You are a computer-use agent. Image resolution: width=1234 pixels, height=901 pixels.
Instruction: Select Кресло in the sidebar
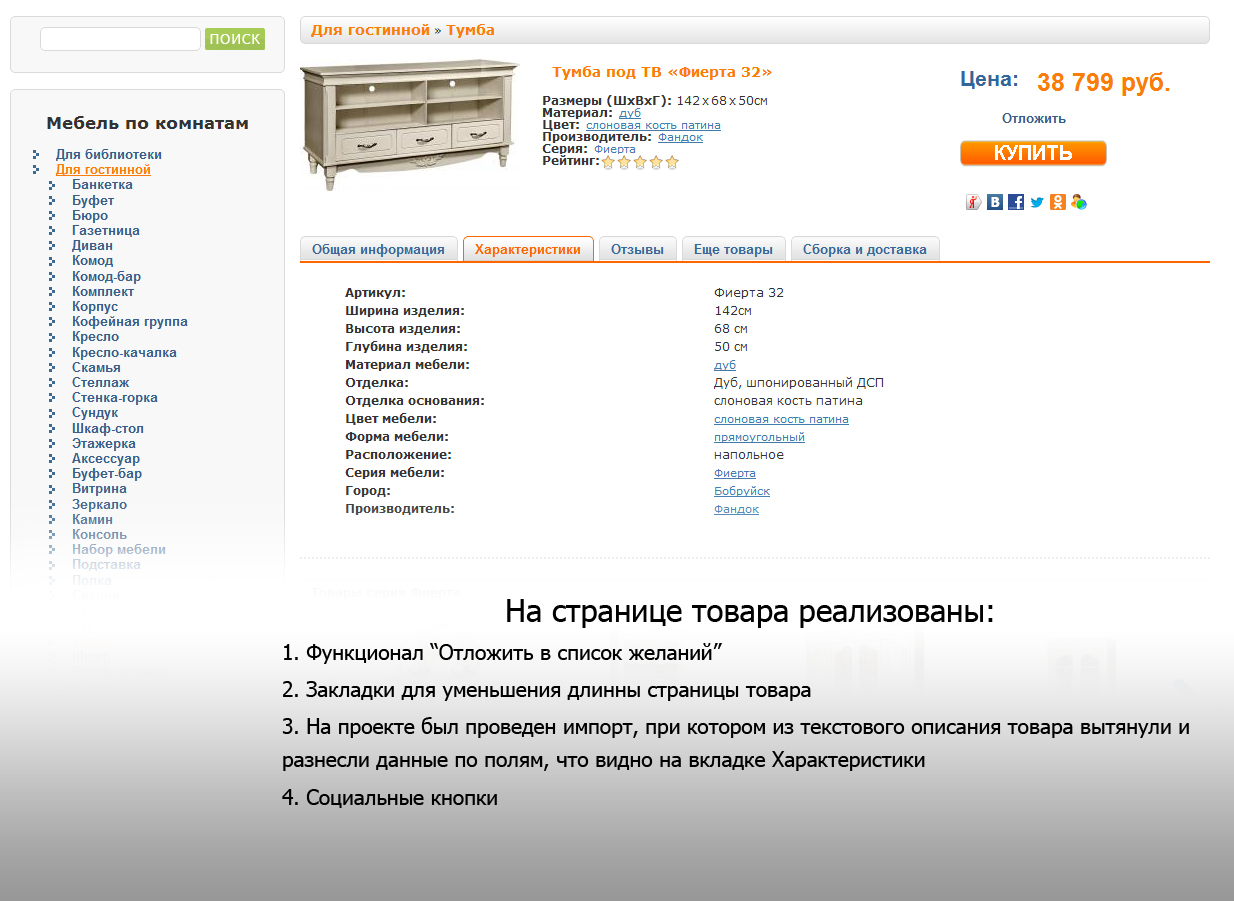[95, 336]
